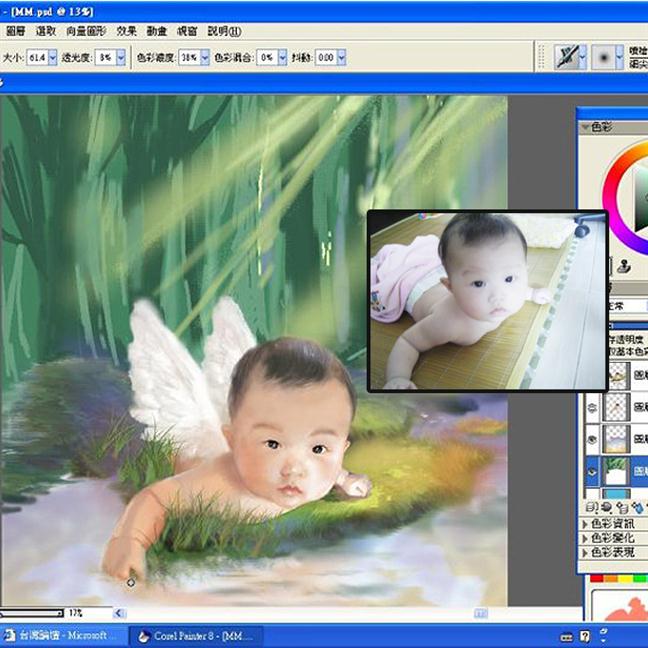Click the reference baby photo thumbnail
This screenshot has height=648, width=648.
(486, 299)
